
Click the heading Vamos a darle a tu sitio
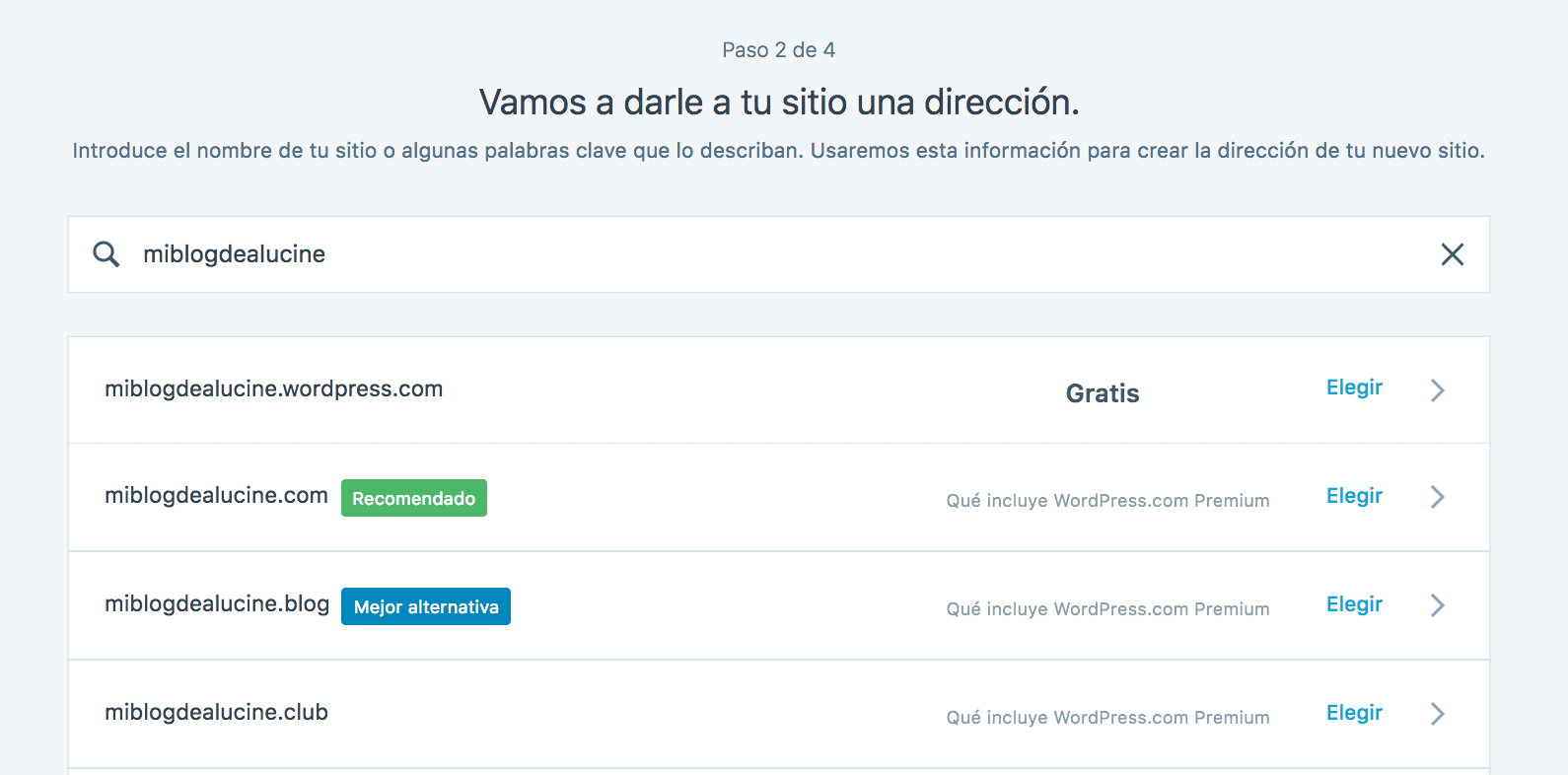(x=779, y=102)
